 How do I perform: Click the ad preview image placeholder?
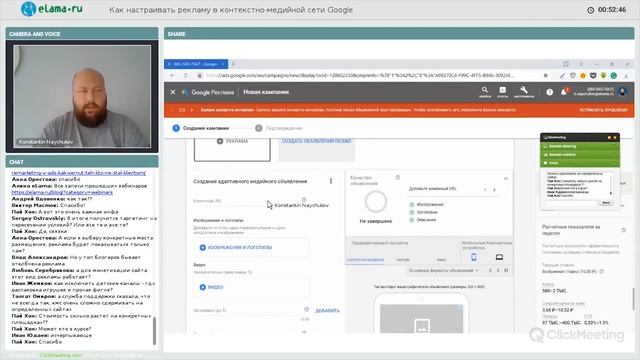421,319
